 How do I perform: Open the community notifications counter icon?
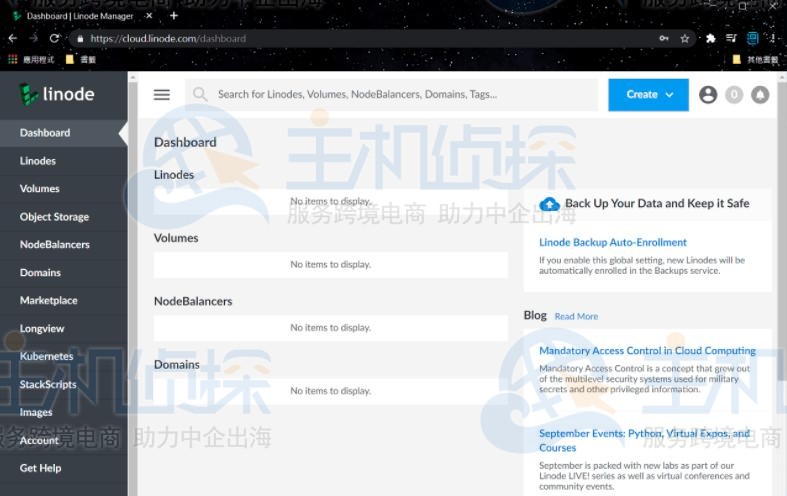(x=734, y=94)
